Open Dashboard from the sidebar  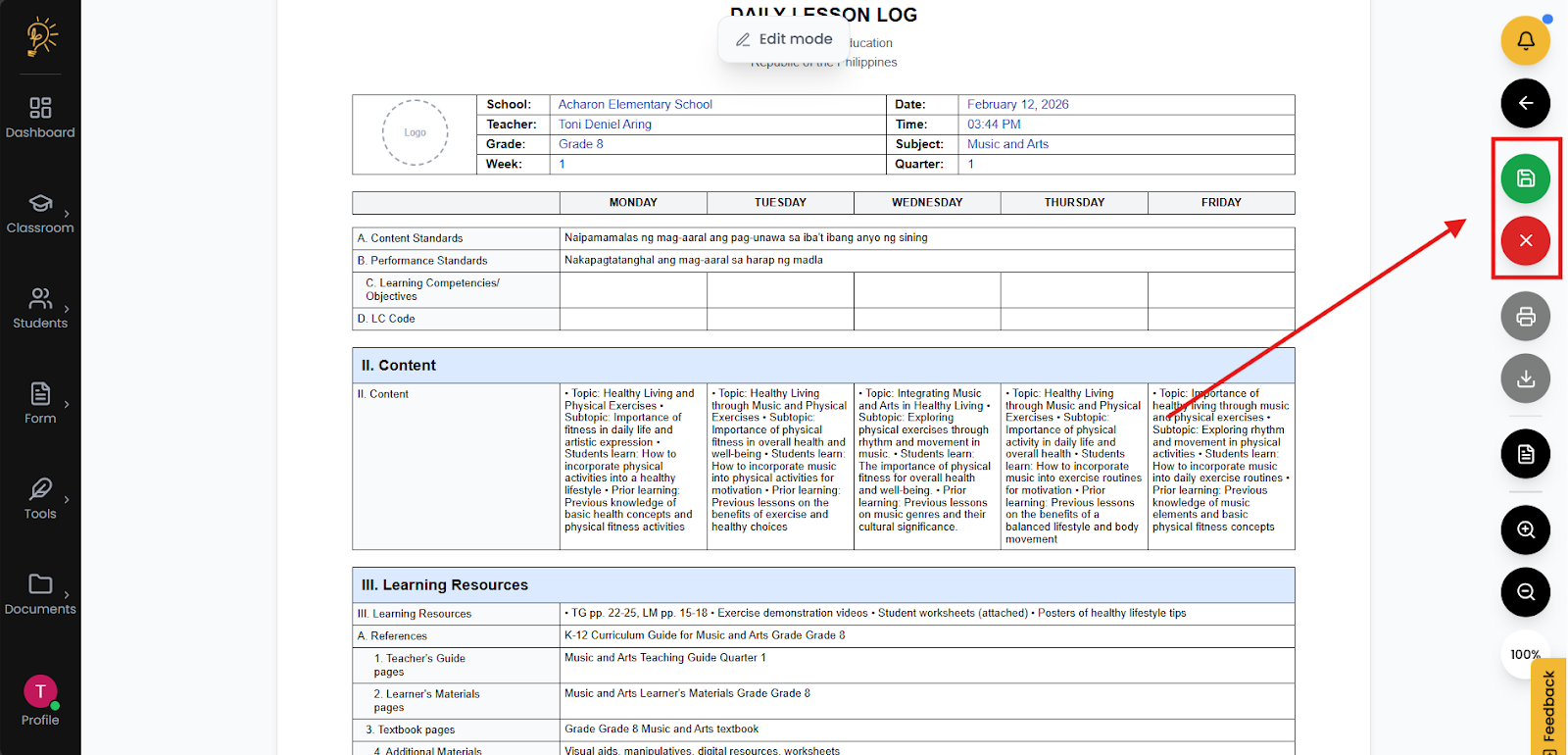tap(40, 118)
